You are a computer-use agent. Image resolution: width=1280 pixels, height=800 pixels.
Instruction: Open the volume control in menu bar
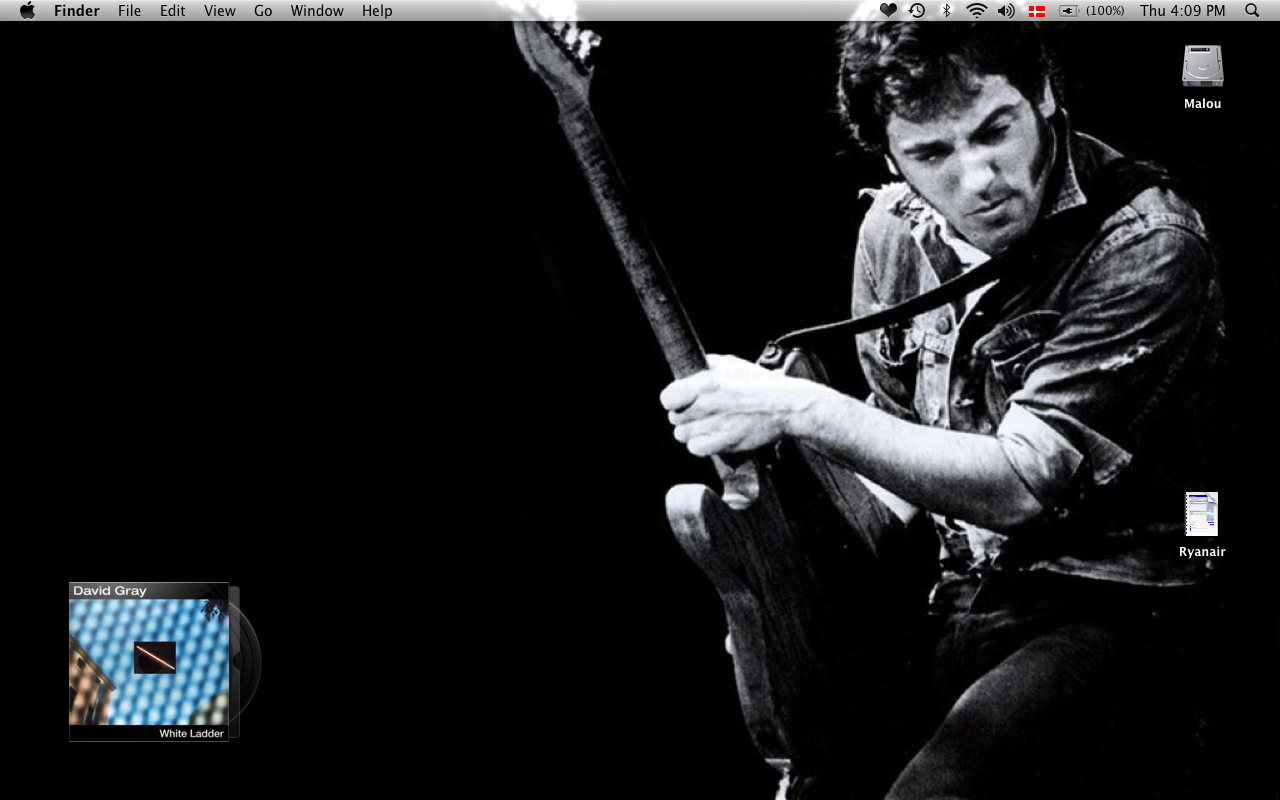1006,11
